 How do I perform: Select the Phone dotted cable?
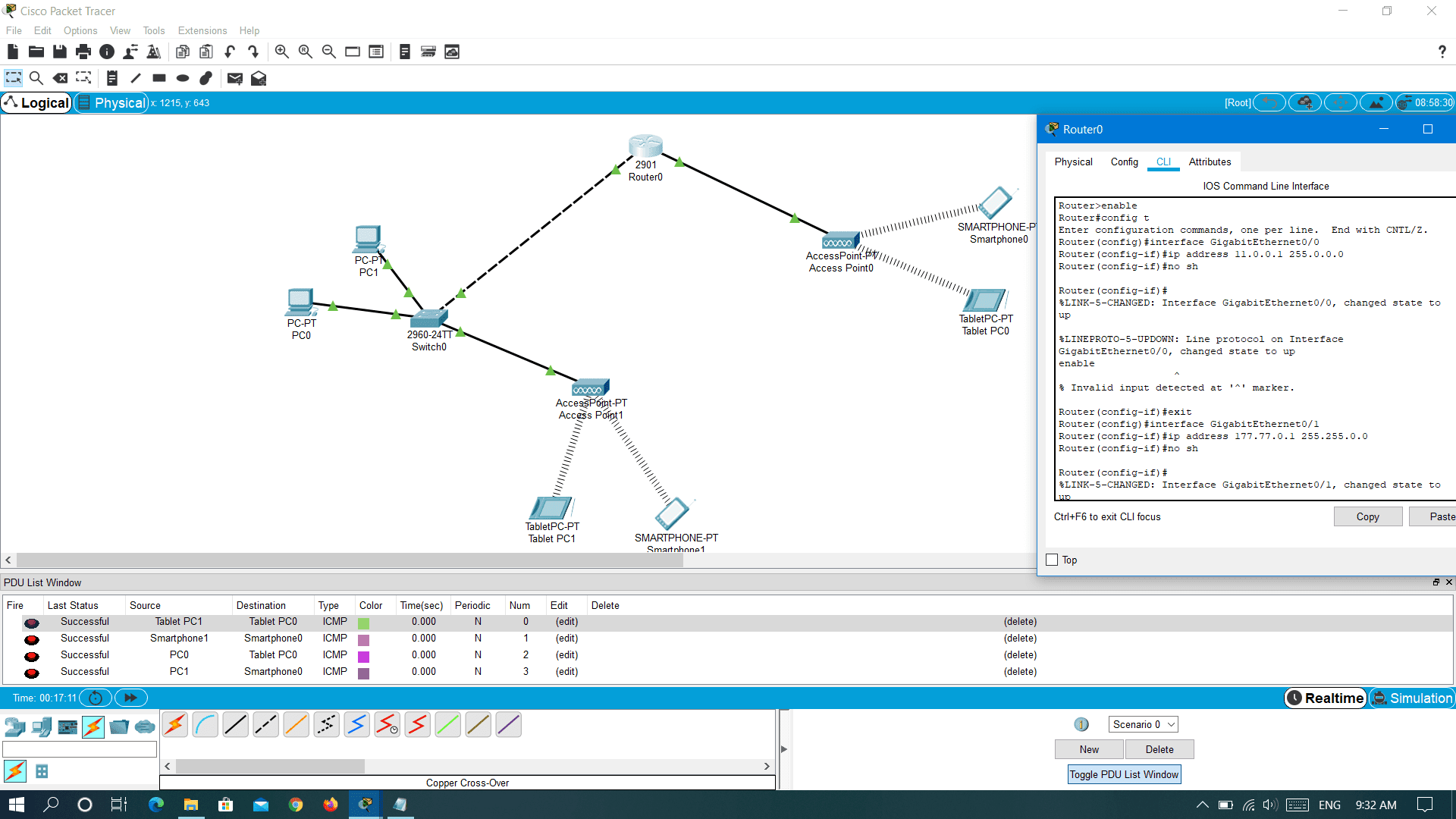click(x=327, y=725)
